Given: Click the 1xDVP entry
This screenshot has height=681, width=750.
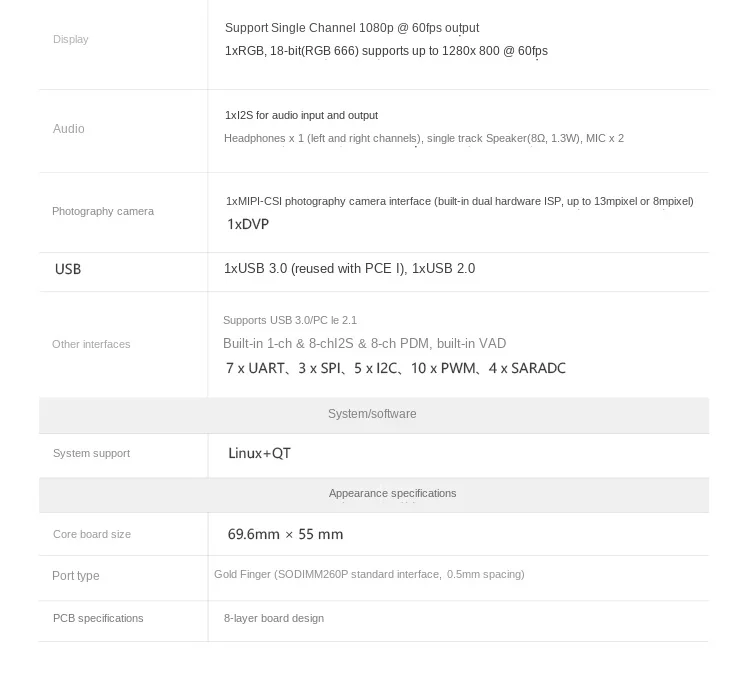Looking at the screenshot, I should pyautogui.click(x=247, y=224).
